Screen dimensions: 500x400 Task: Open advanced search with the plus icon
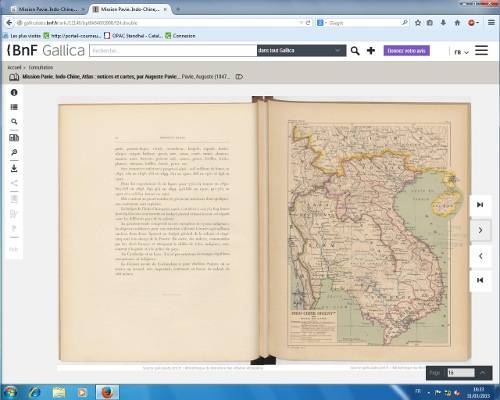coord(371,51)
